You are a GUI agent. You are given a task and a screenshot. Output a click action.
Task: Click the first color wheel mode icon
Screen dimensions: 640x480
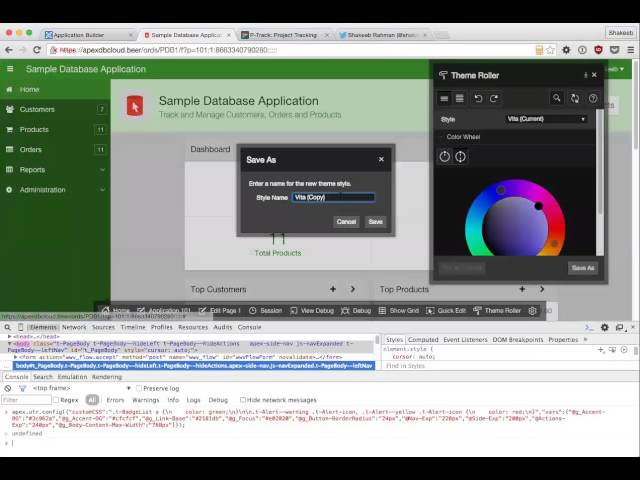[x=444, y=156]
